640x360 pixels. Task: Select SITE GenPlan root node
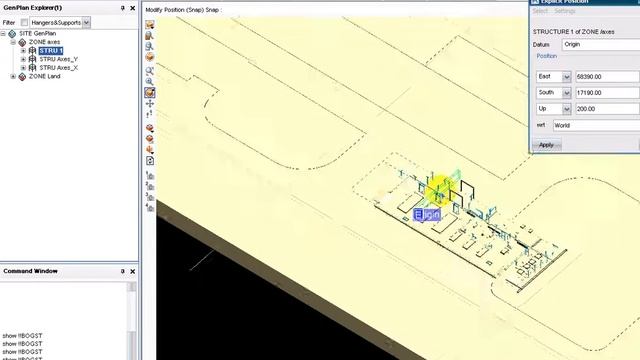point(37,33)
